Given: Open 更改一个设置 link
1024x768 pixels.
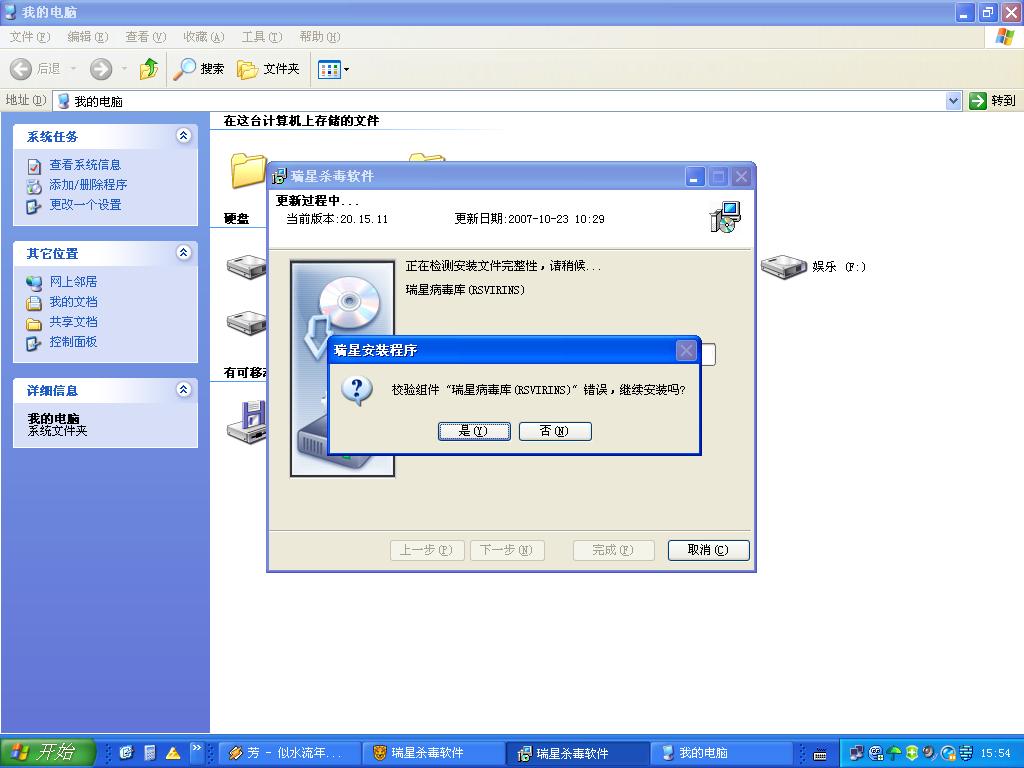Looking at the screenshot, I should tap(86, 204).
